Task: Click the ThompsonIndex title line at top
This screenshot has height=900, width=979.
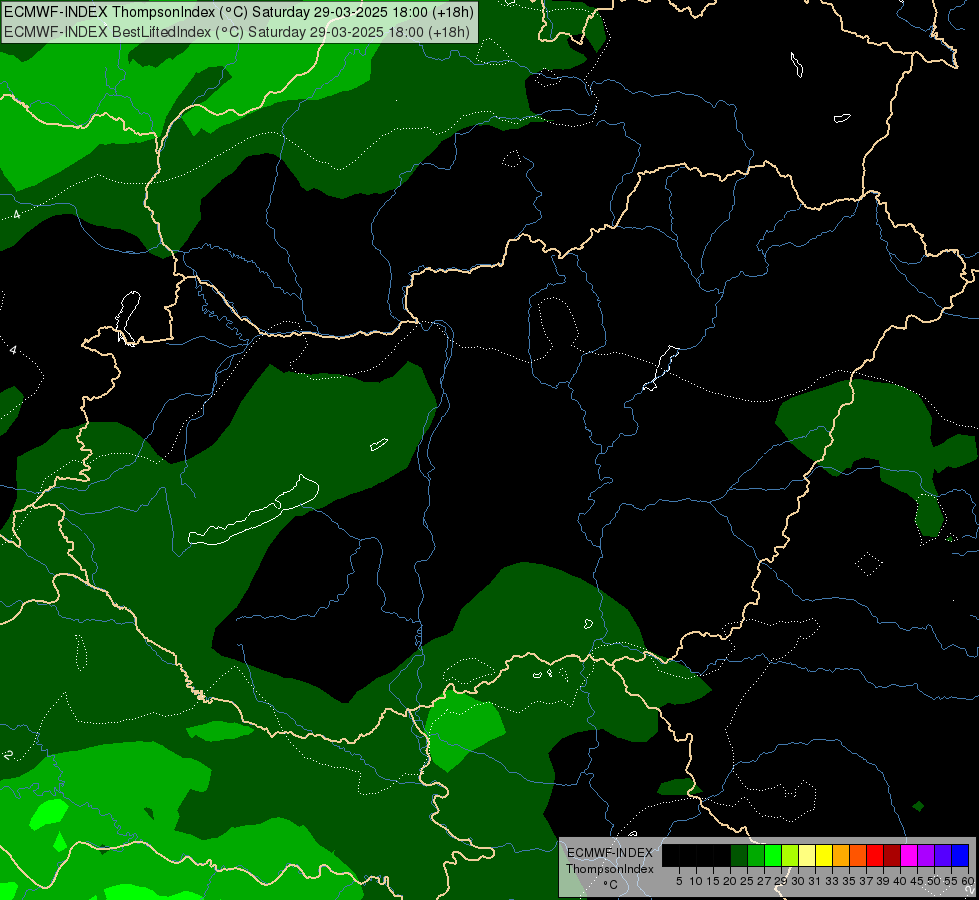Action: point(239,12)
